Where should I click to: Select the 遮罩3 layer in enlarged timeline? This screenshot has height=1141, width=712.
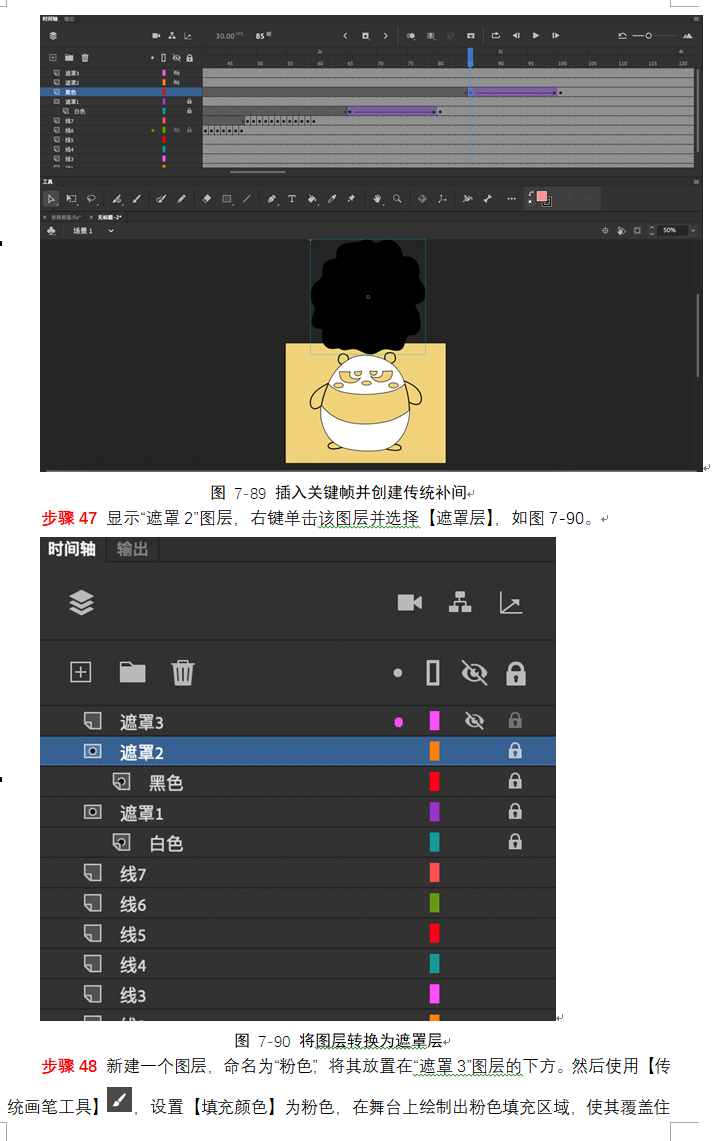(x=141, y=722)
